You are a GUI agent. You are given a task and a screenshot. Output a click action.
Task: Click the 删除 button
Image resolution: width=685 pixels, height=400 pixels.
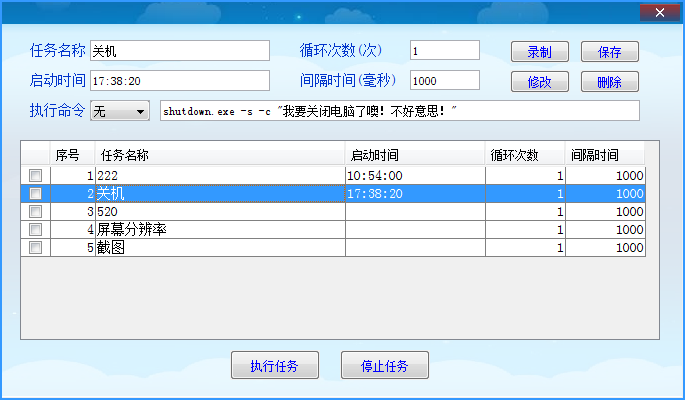point(610,82)
